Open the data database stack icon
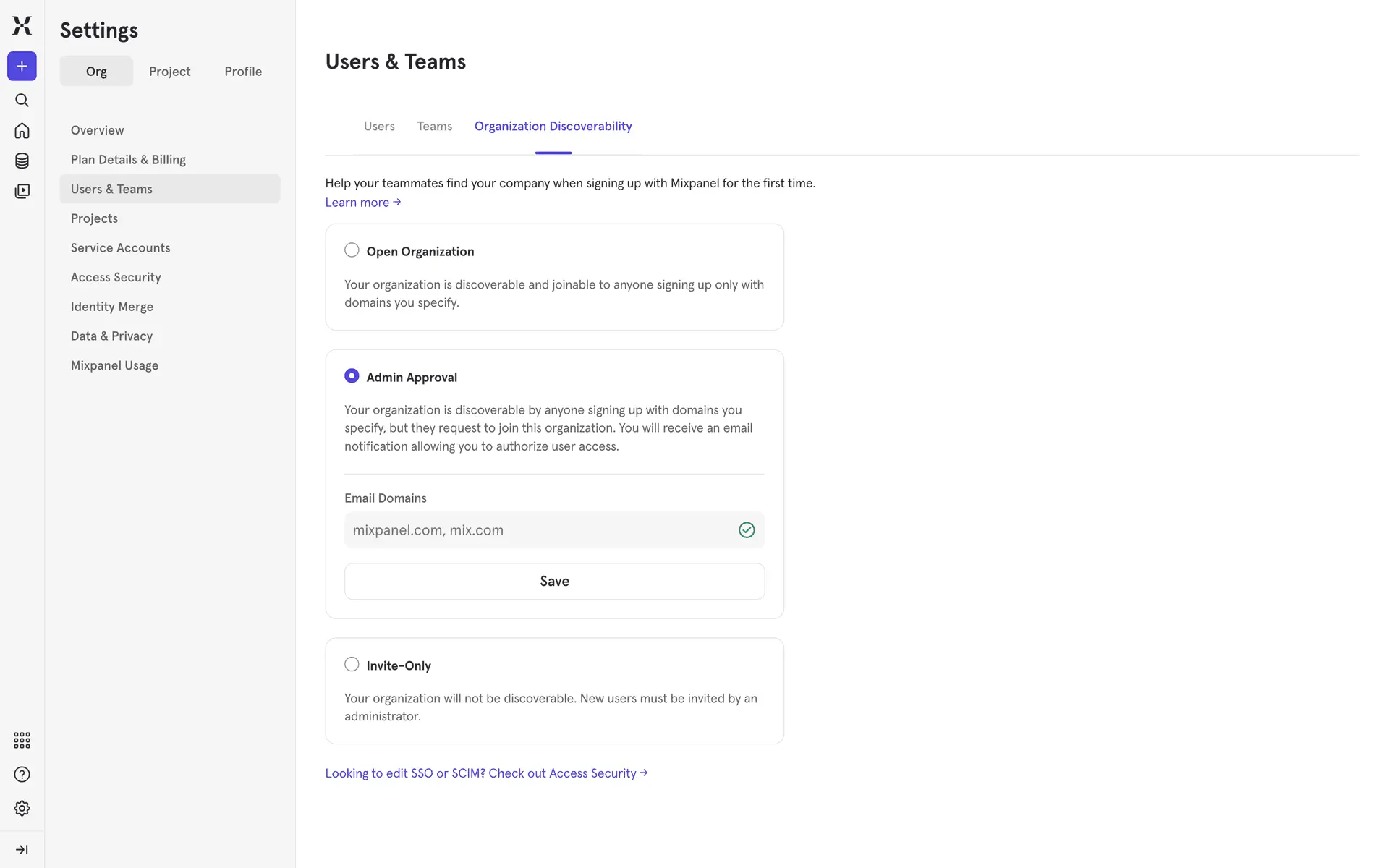1389x868 pixels. pos(22,161)
